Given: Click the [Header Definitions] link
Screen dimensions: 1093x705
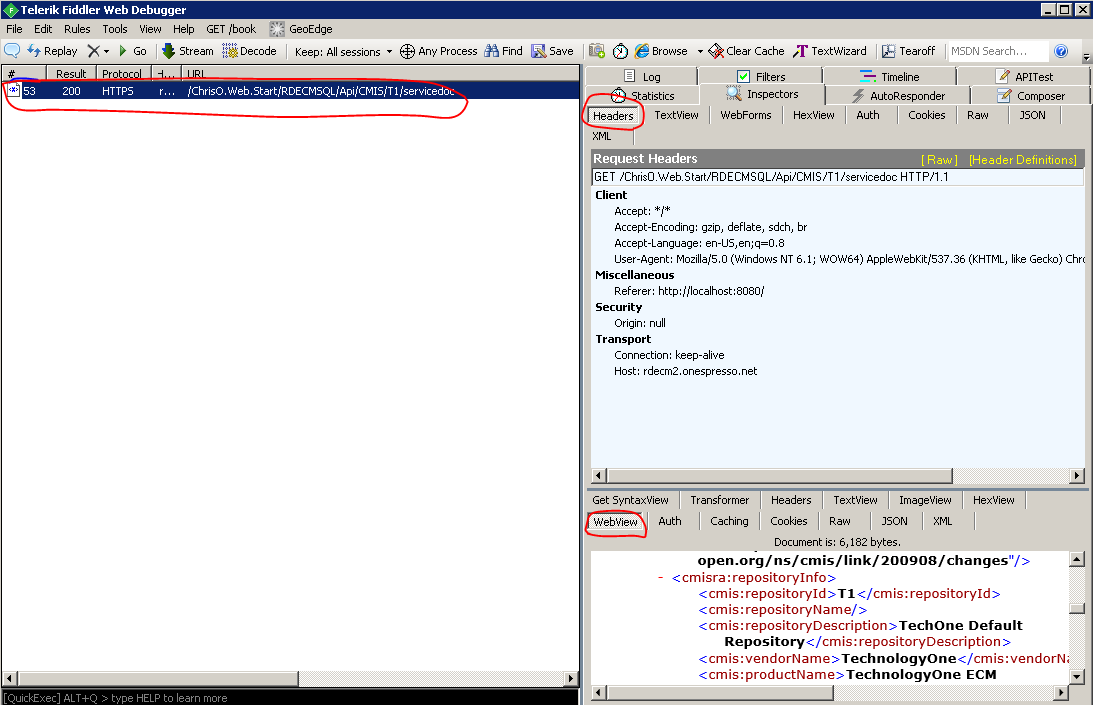Looking at the screenshot, I should 1023,160.
